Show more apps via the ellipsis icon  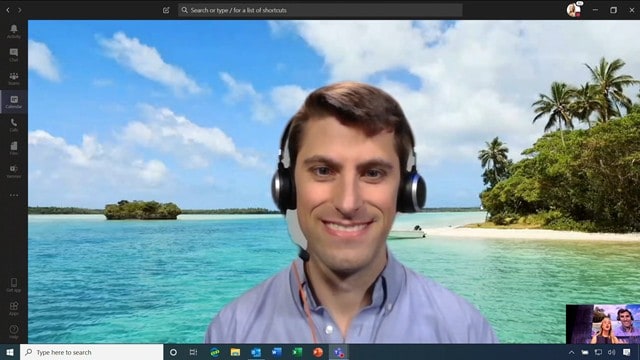tap(13, 195)
